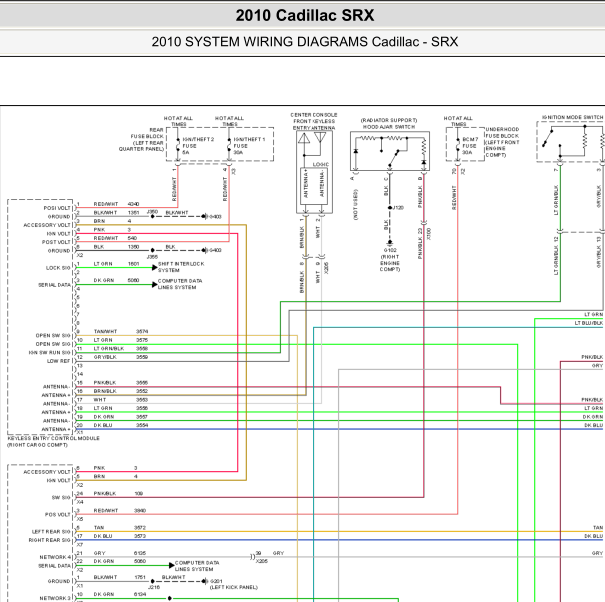Viewport: 605px width, 602px height.
Task: Select "(RADIATOR SUPPORT) HOOD AJAR SWITCH" label
Action: click(x=389, y=123)
